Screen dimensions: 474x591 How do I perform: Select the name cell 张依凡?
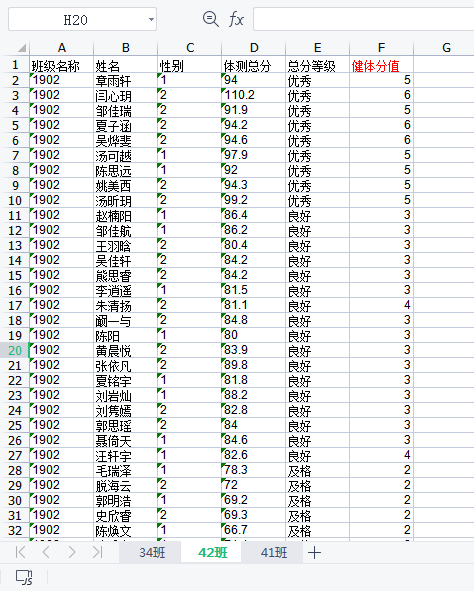(125, 366)
